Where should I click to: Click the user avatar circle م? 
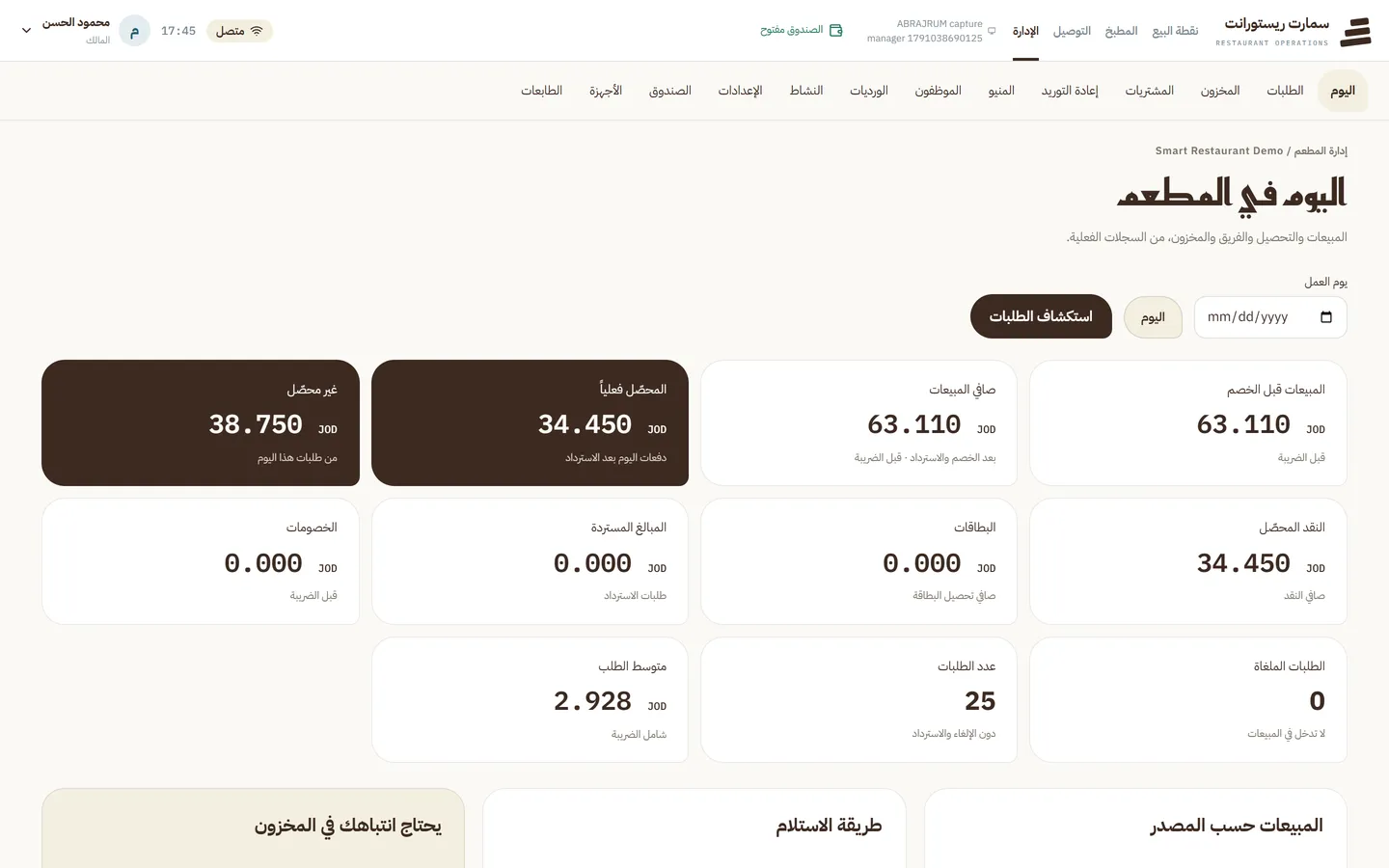pyautogui.click(x=135, y=31)
